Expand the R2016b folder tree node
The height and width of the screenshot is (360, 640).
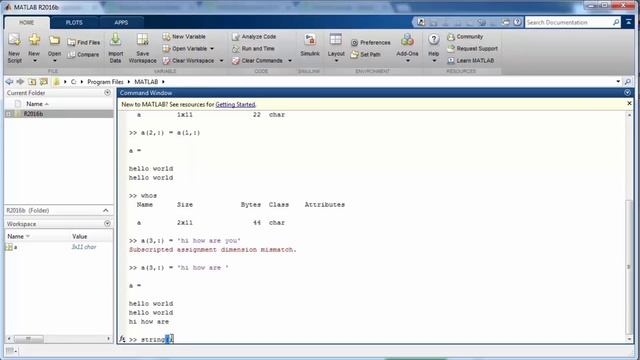click(9, 114)
